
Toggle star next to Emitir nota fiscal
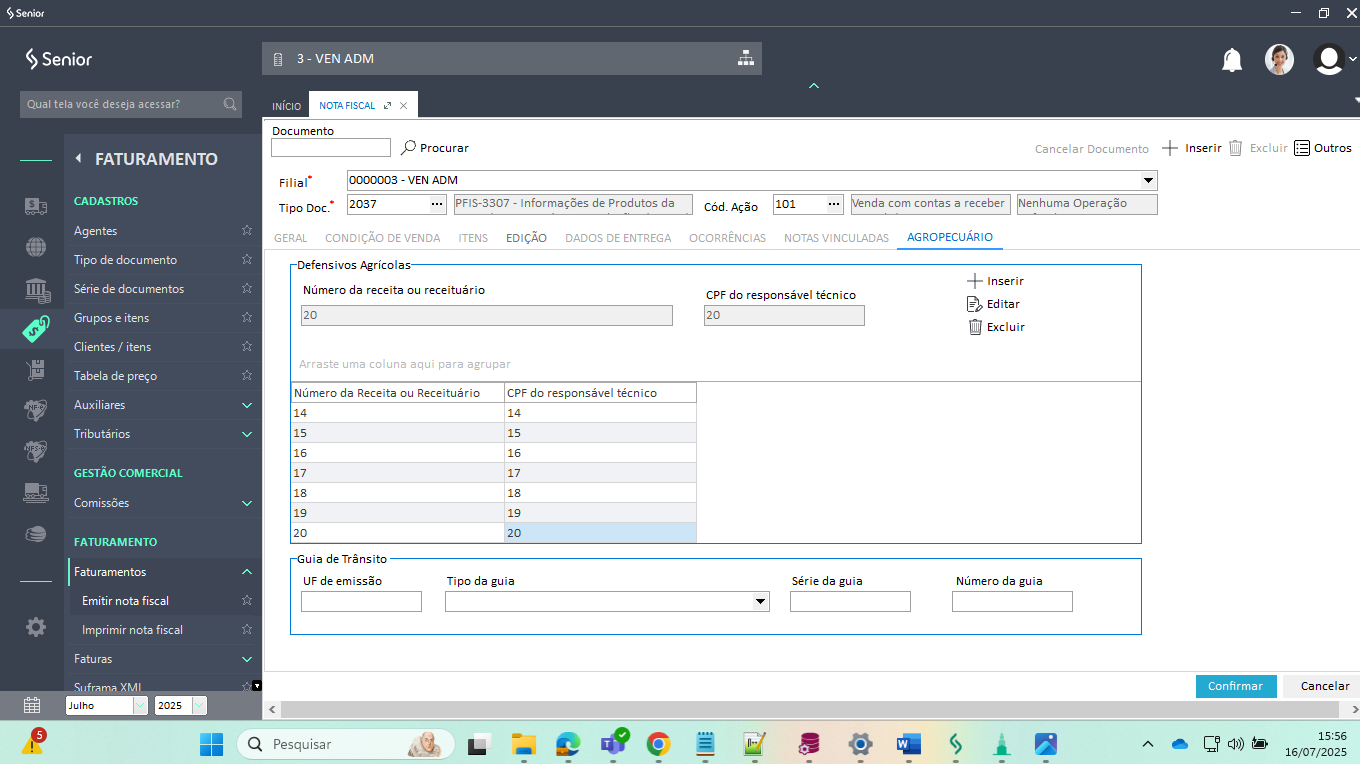pyautogui.click(x=247, y=601)
